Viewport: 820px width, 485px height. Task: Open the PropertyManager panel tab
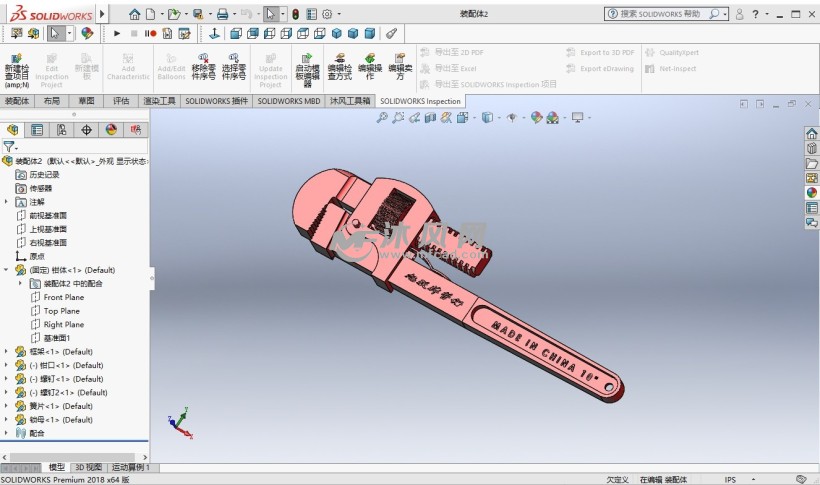point(37,129)
